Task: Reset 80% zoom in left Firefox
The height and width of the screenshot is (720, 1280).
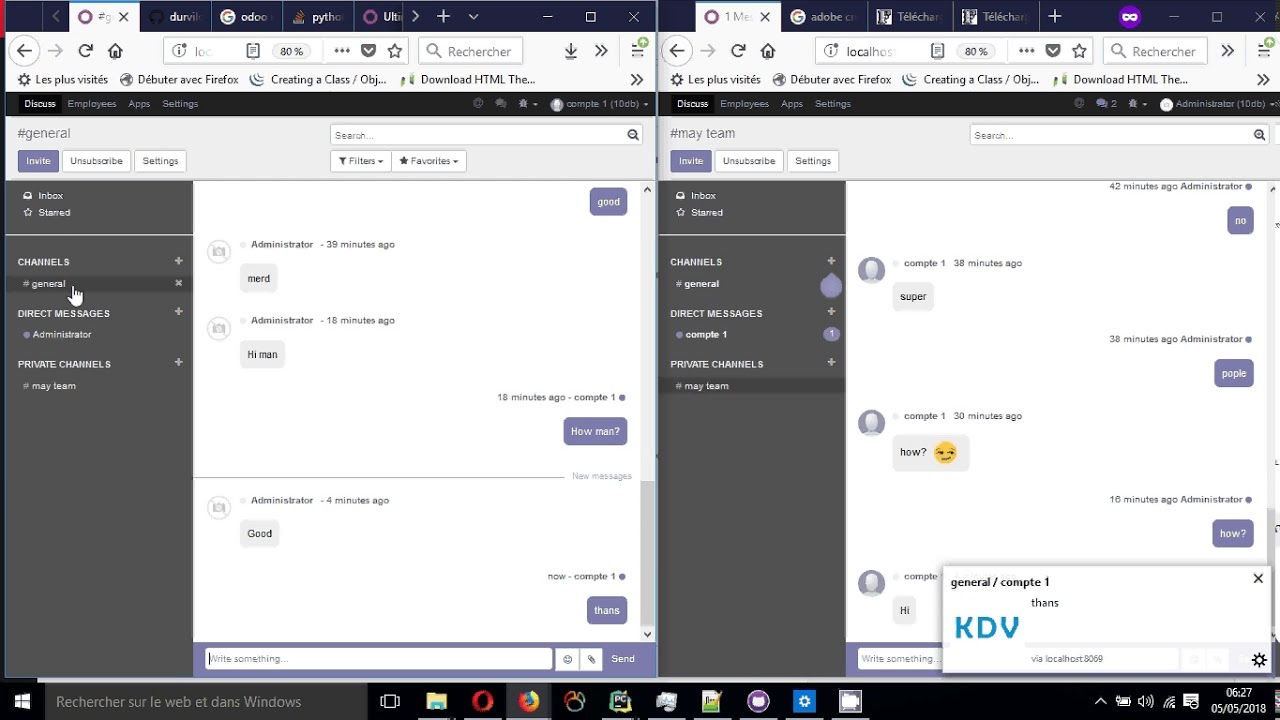Action: point(291,51)
